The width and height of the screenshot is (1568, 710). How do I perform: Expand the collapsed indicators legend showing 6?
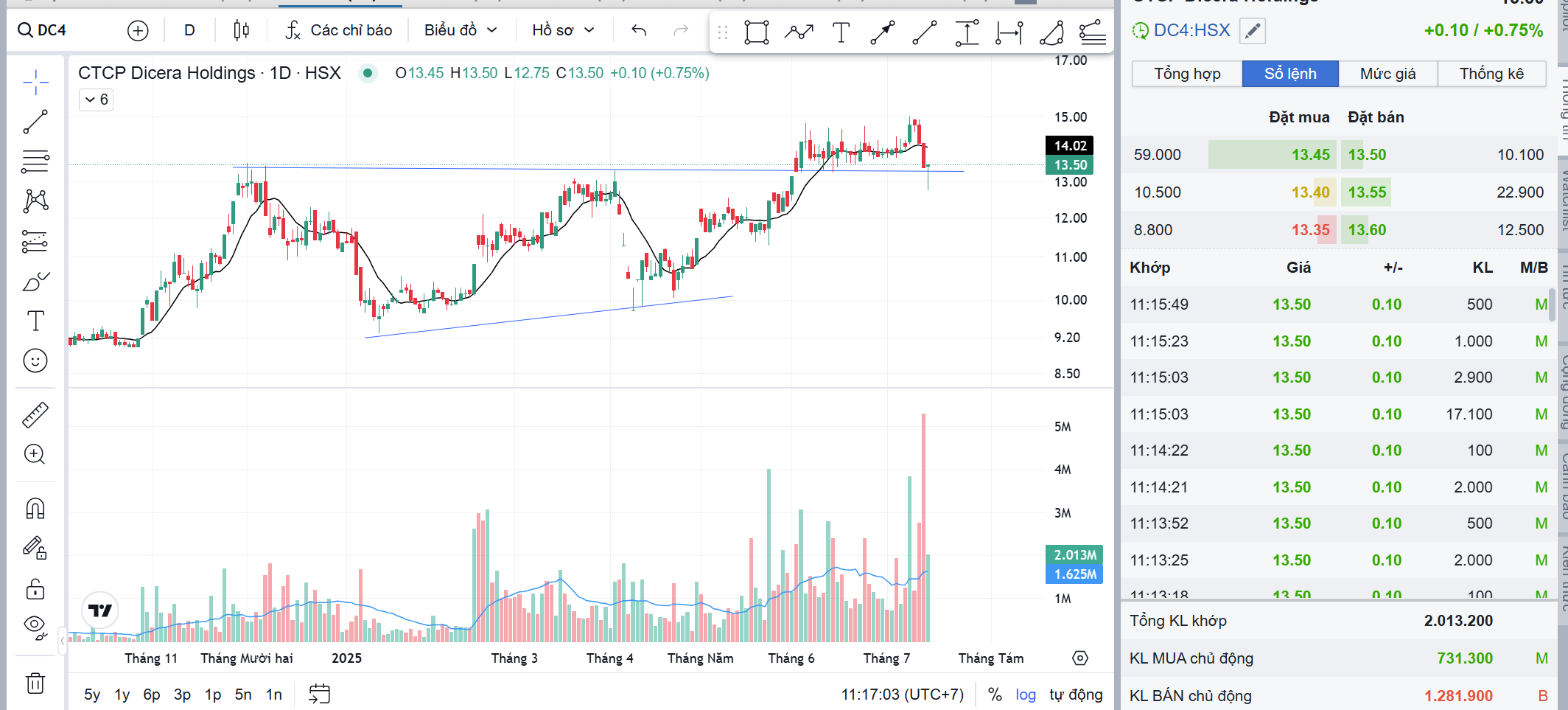point(96,100)
